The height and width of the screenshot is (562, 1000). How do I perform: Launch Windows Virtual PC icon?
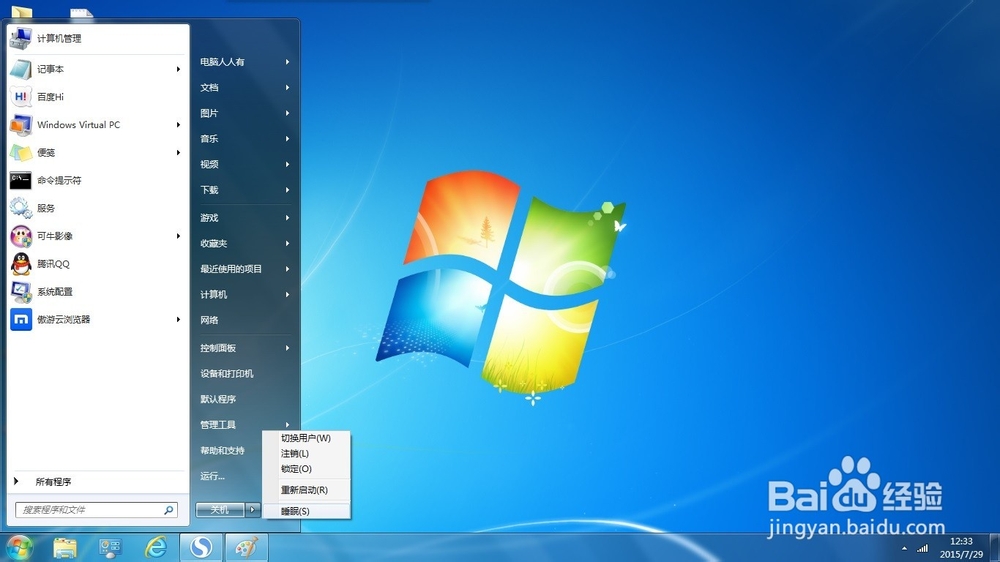point(20,124)
